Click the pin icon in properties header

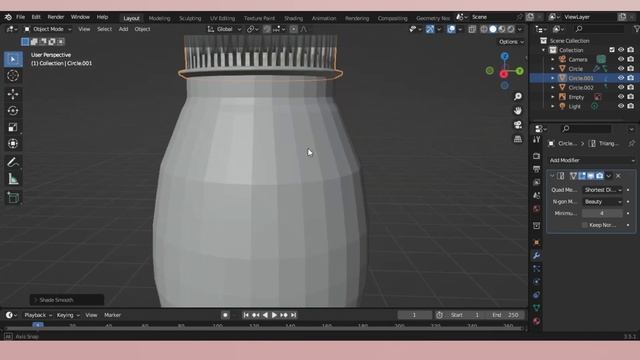coord(631,143)
